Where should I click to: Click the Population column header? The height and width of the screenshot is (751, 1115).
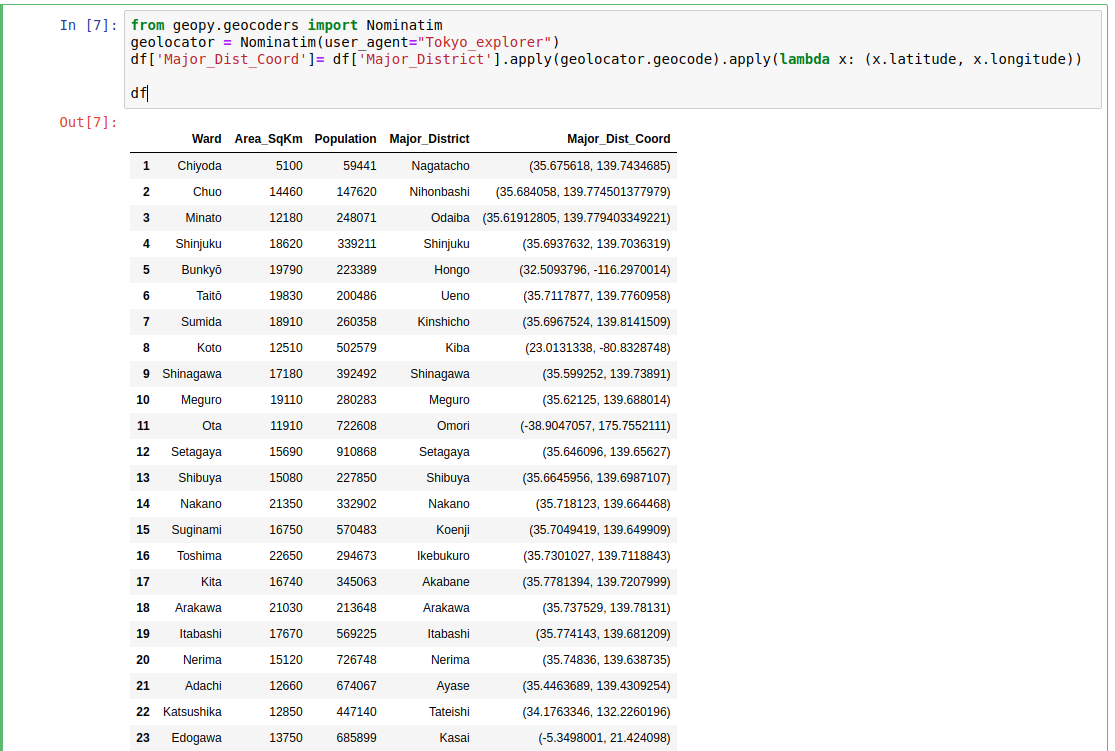(x=345, y=139)
